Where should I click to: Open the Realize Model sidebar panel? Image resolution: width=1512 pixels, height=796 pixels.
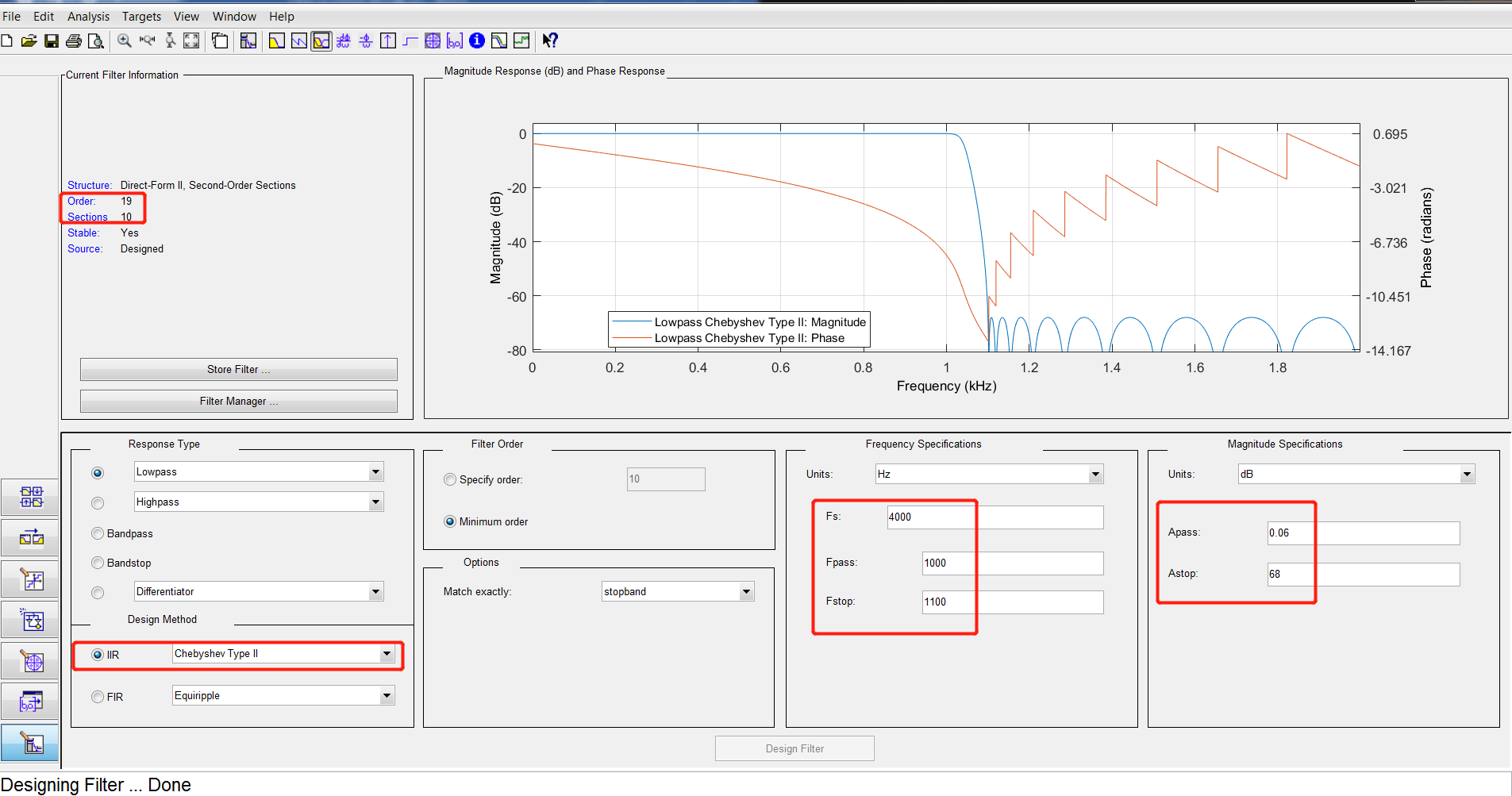point(30,620)
